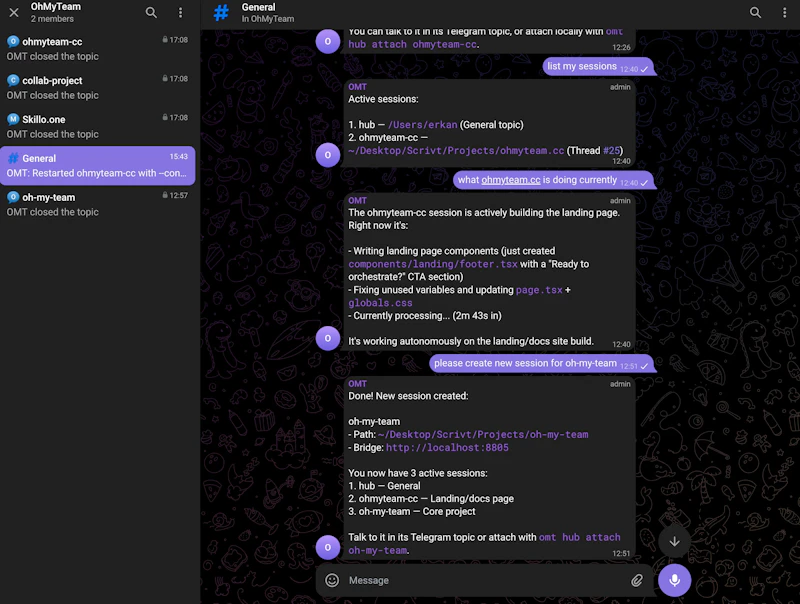Click page.tsx code text
Screen dimensions: 800x604
[539, 290]
